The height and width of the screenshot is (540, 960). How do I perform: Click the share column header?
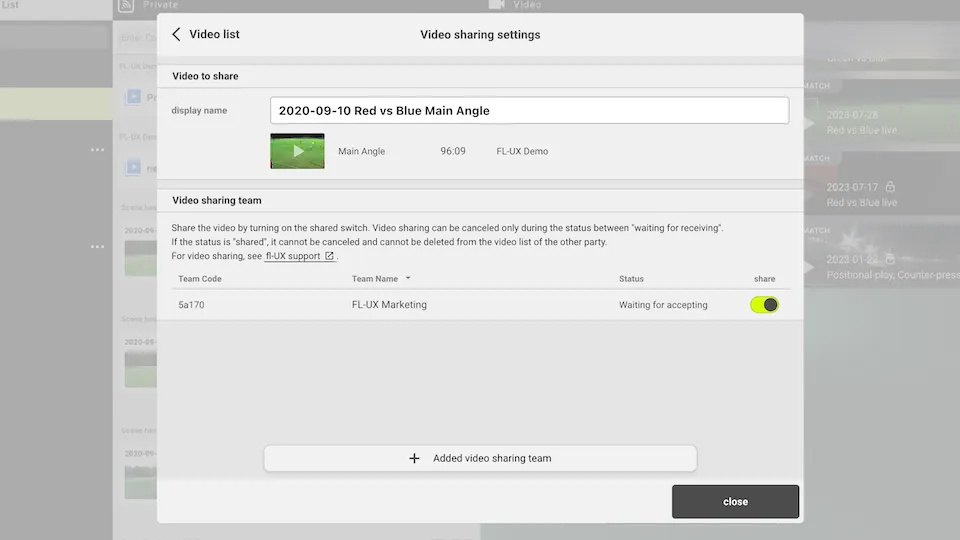[x=764, y=279]
